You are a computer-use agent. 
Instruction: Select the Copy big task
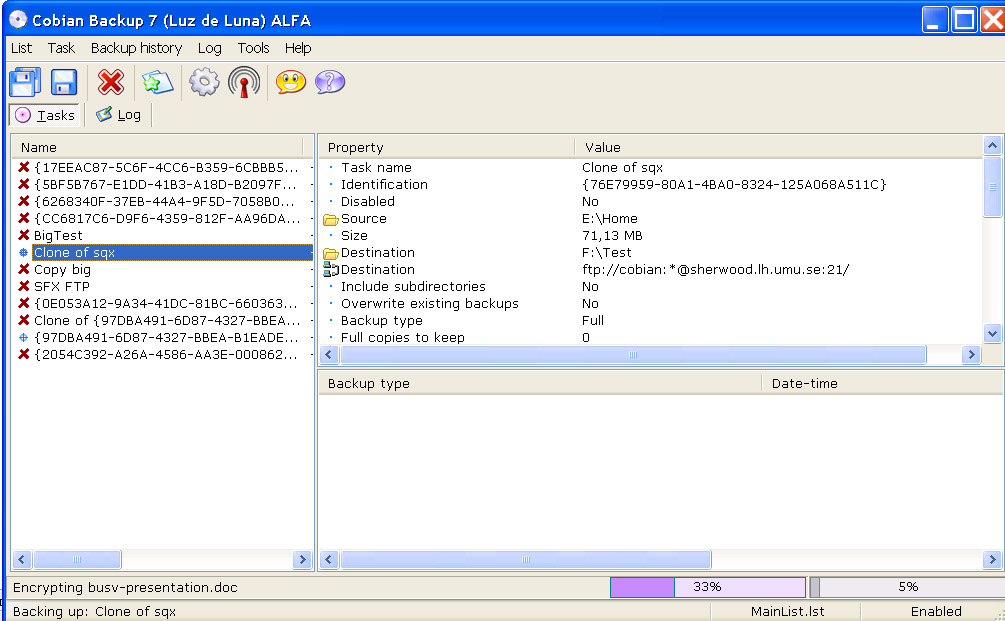click(62, 269)
